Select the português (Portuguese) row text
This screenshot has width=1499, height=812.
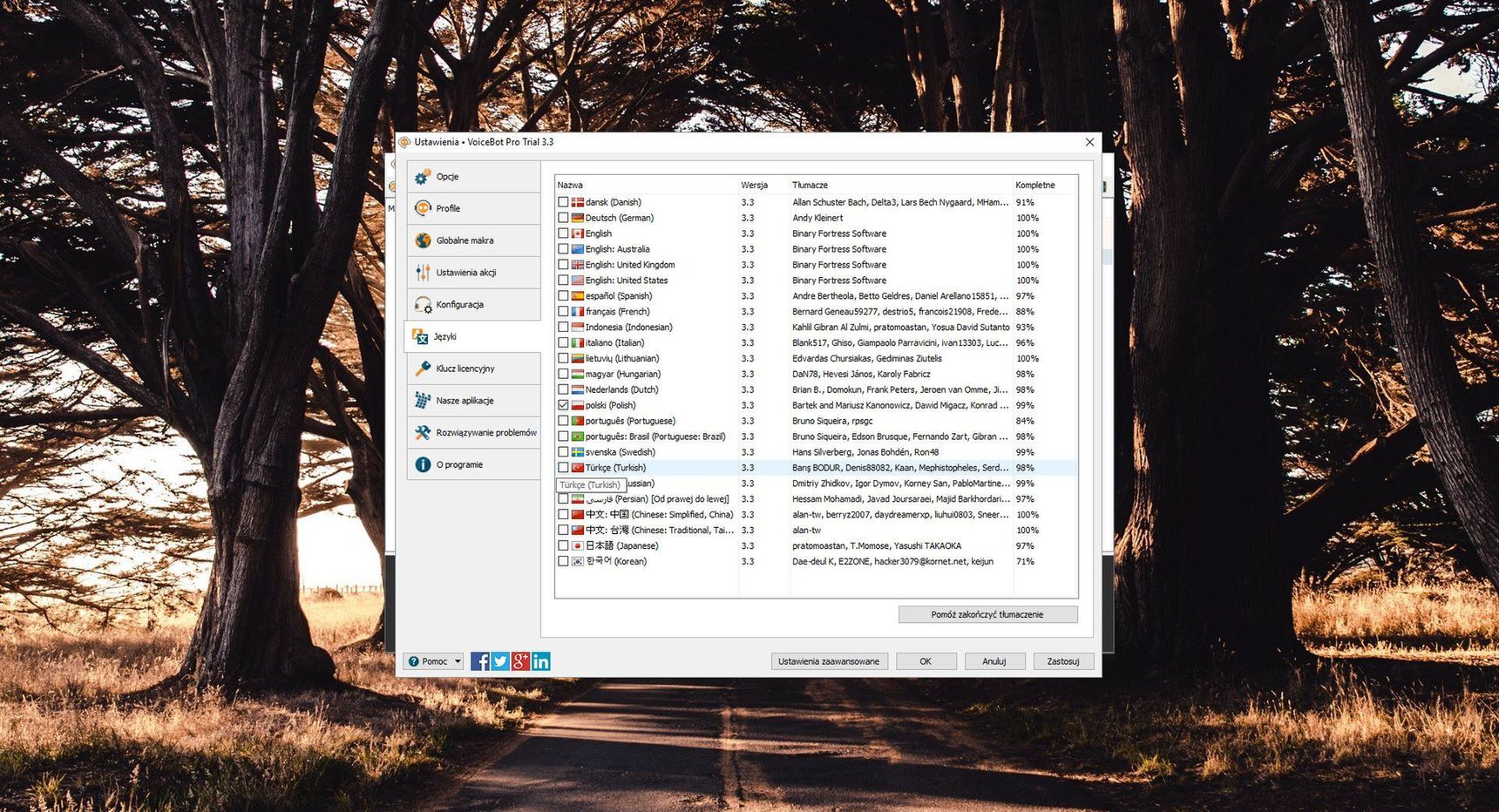tap(630, 421)
